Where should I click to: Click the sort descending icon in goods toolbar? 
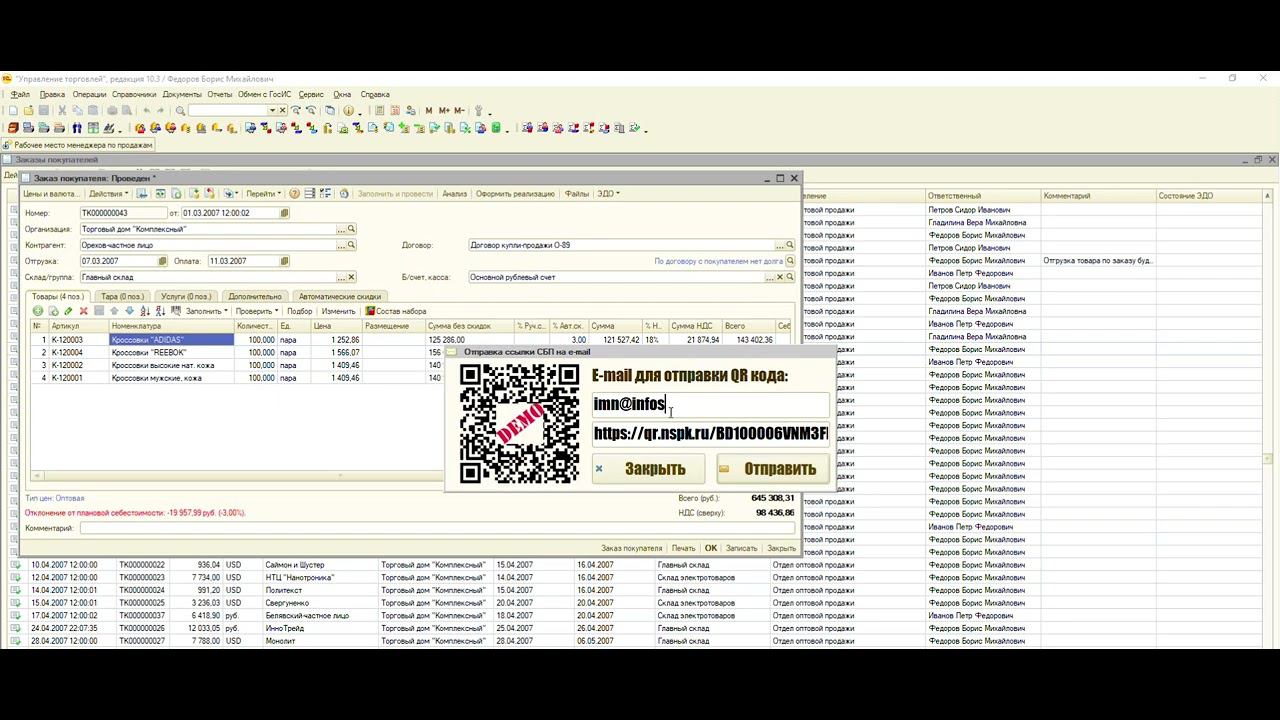pyautogui.click(x=161, y=311)
